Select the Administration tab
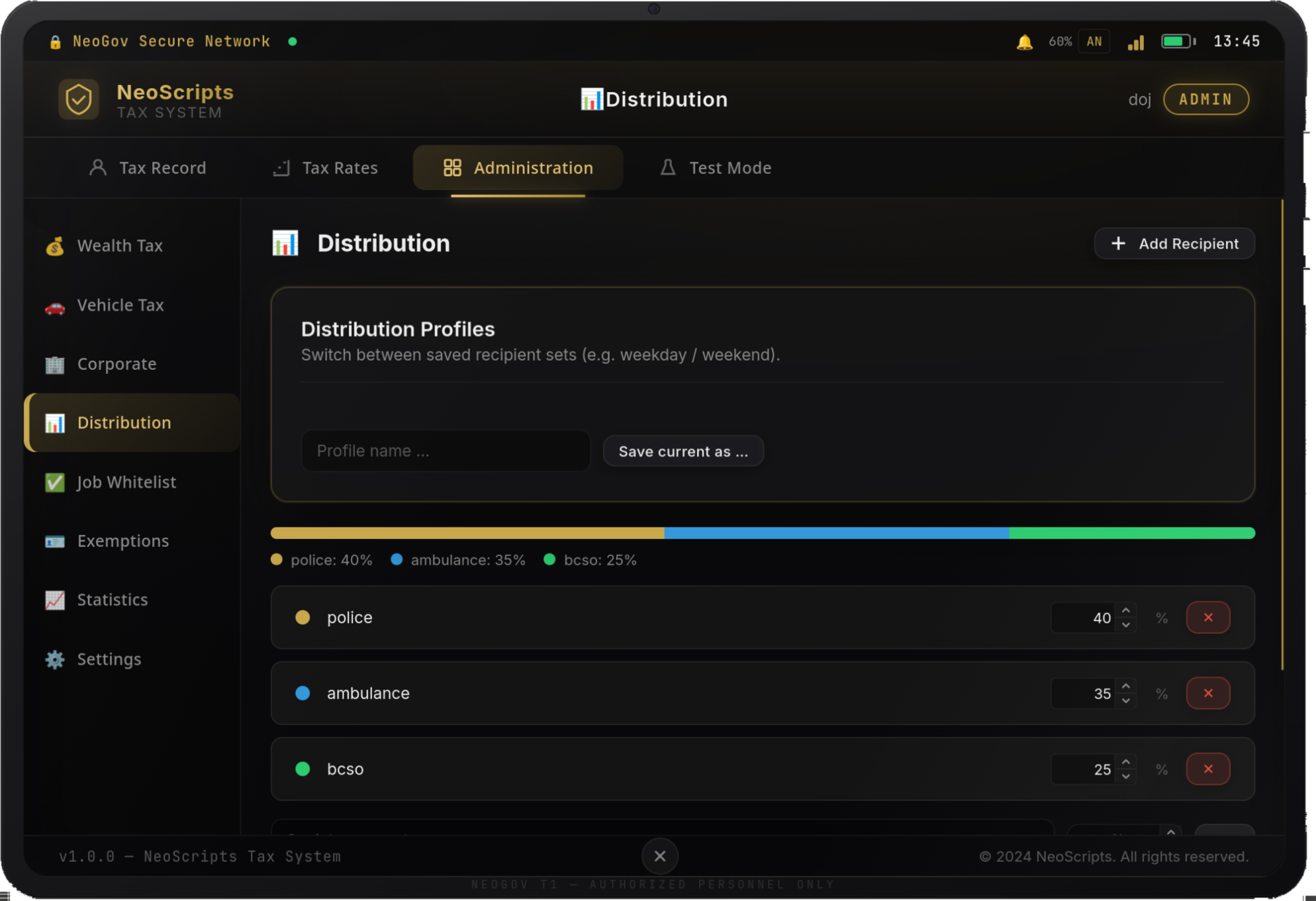Screen dimensions: 1316x901 [x=518, y=168]
